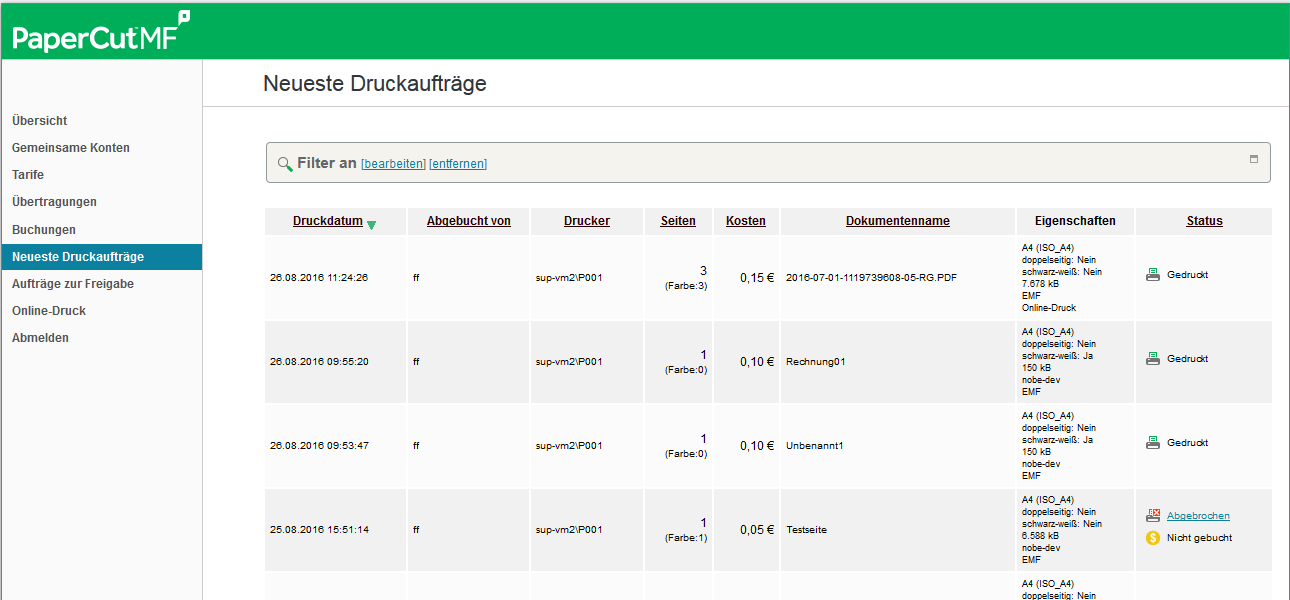Go to Aufträge zur Freigabe
This screenshot has height=600, width=1290.
pos(73,284)
